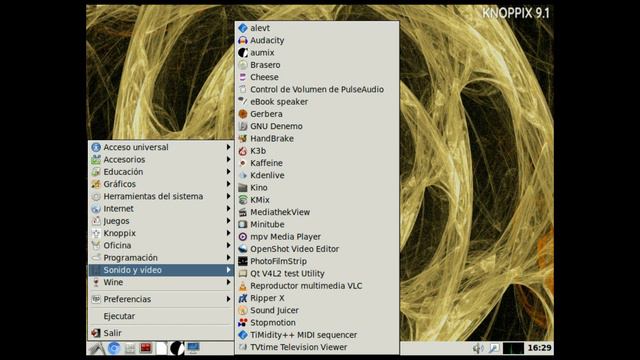Select highlighted Sonido y vídeo category

point(161,270)
